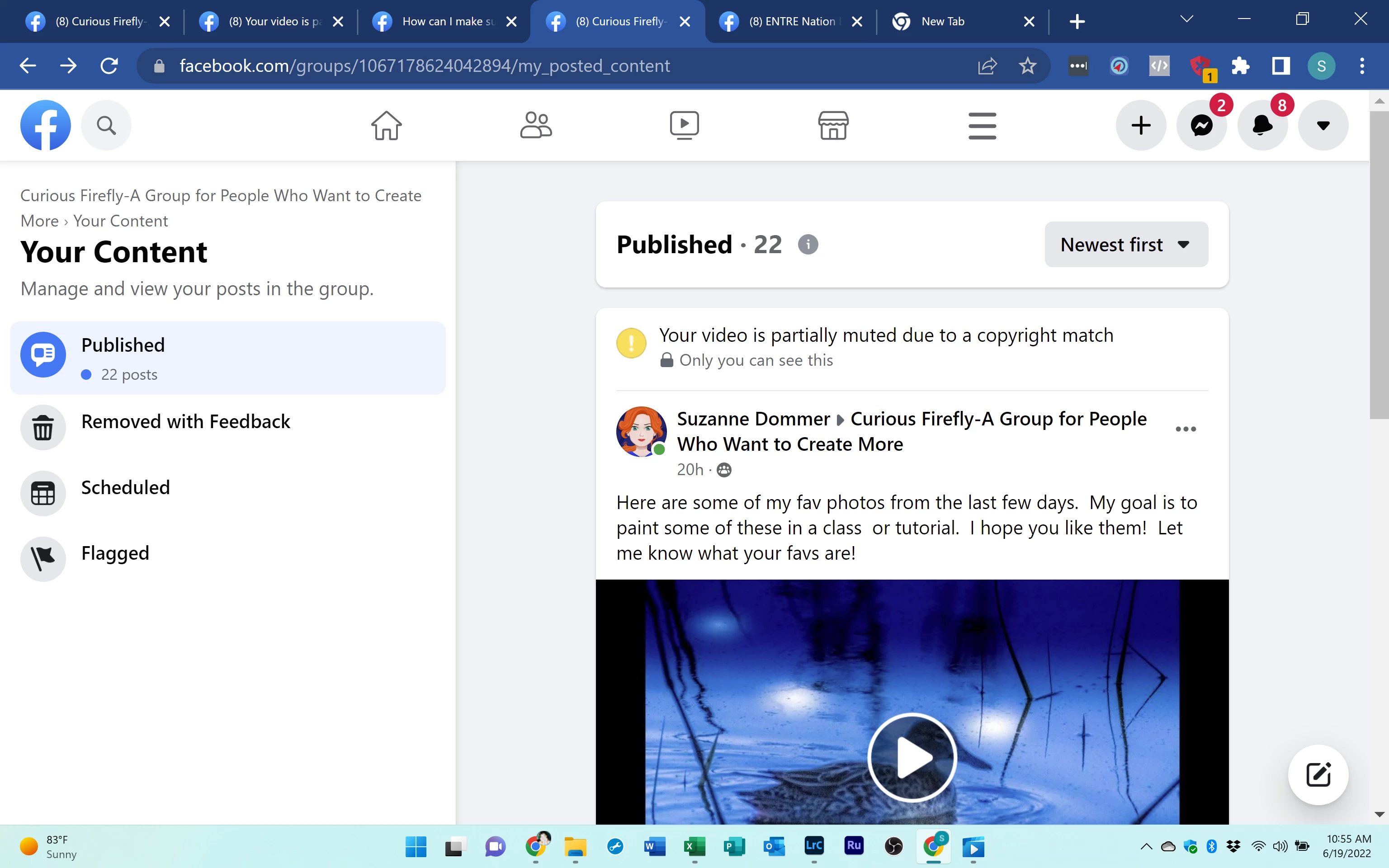Click the new message compose icon
This screenshot has height=868, width=1389.
(1318, 774)
